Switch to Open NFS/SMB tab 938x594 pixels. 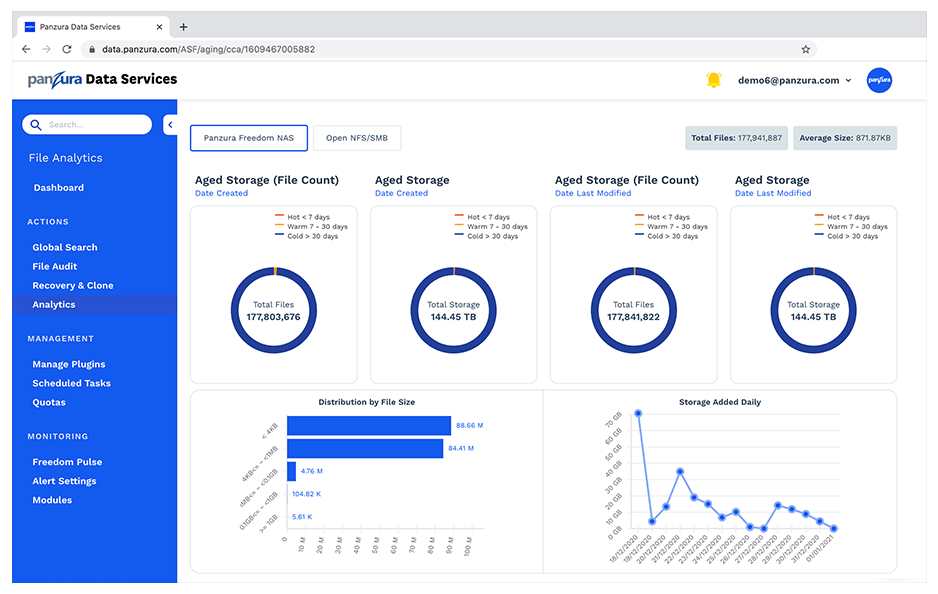click(357, 138)
